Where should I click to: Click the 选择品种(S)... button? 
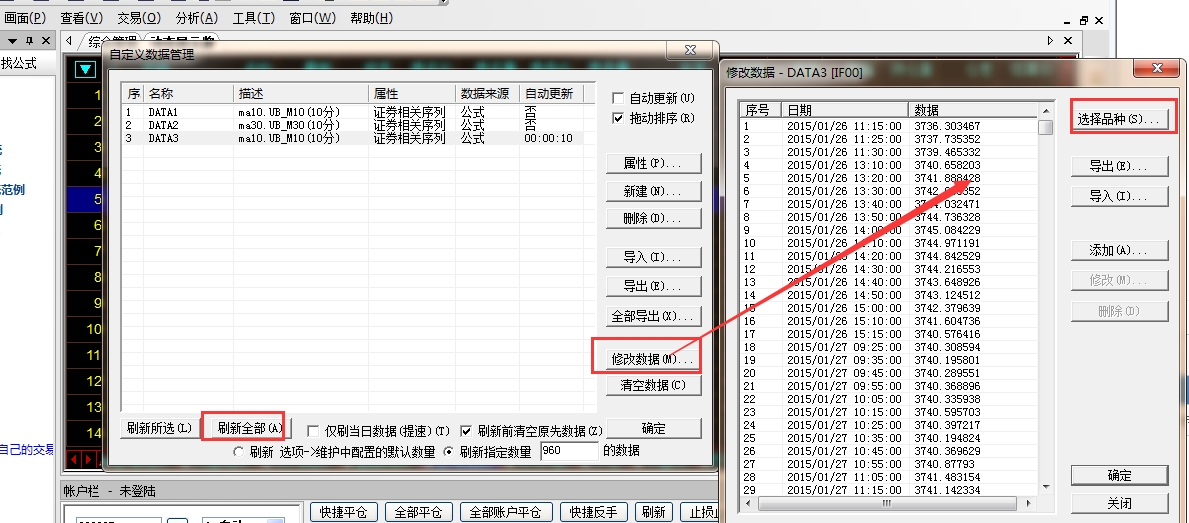[1120, 119]
